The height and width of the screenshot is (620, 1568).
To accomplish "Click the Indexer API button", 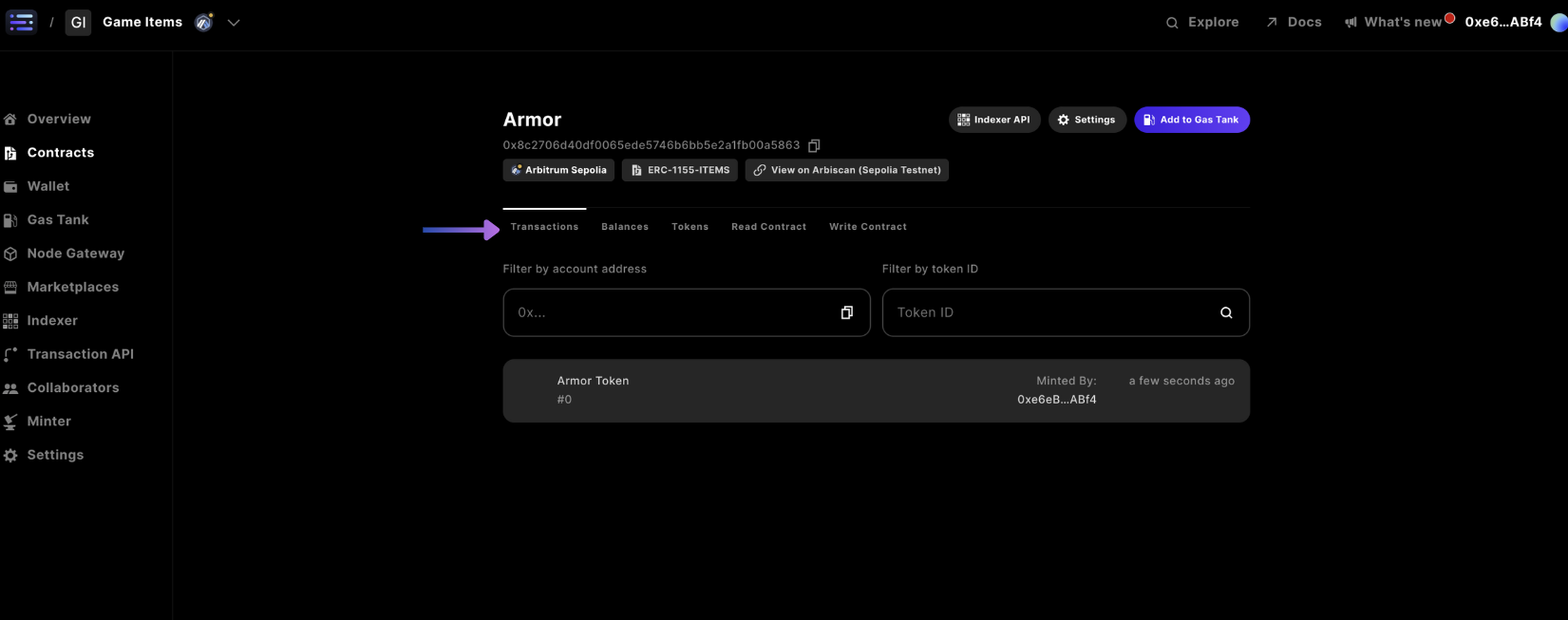I will point(993,120).
